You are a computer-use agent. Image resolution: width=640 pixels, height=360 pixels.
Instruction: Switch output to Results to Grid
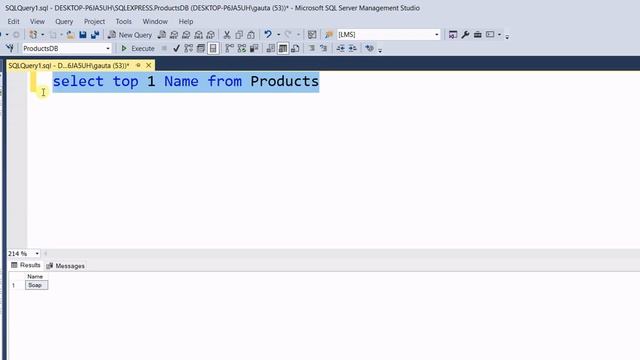283,48
